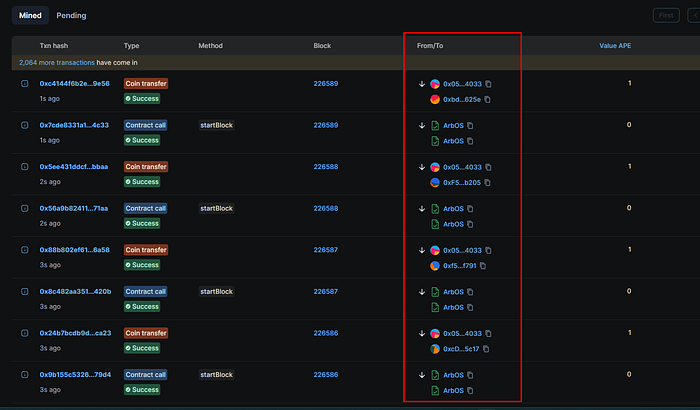Image resolution: width=700 pixels, height=410 pixels.
Task: Open block 226587 in 0x88b802ef61 row
Action: (x=325, y=250)
